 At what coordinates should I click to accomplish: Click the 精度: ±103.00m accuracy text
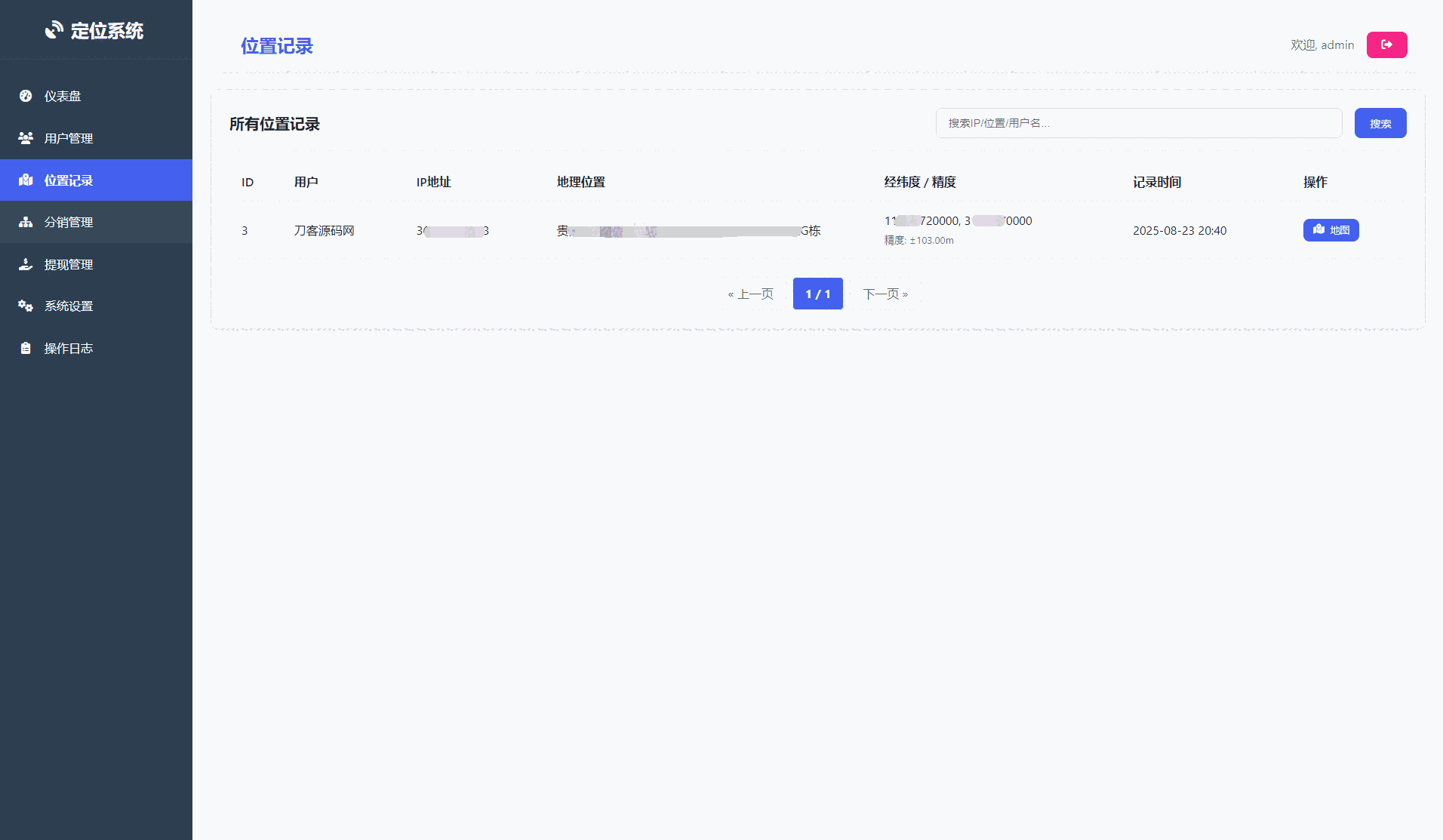(919, 241)
